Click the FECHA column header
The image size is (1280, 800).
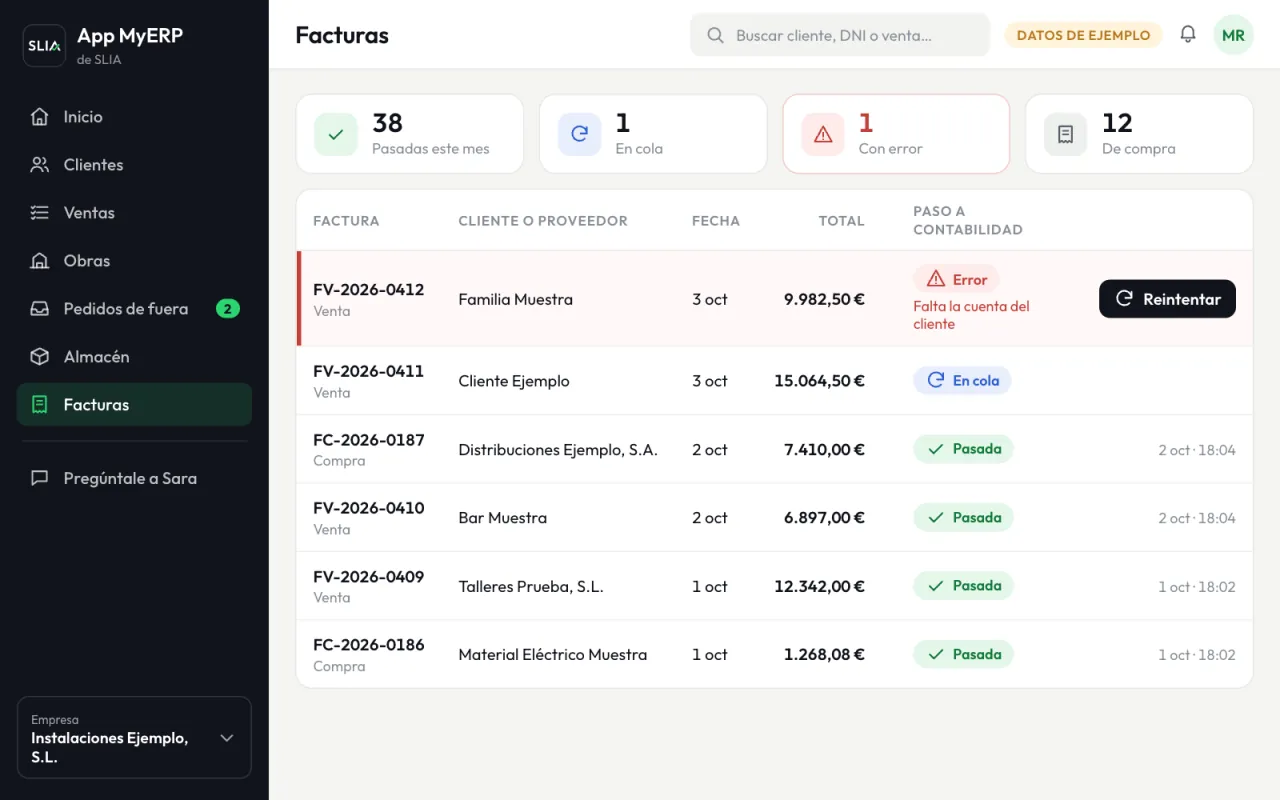(x=716, y=221)
